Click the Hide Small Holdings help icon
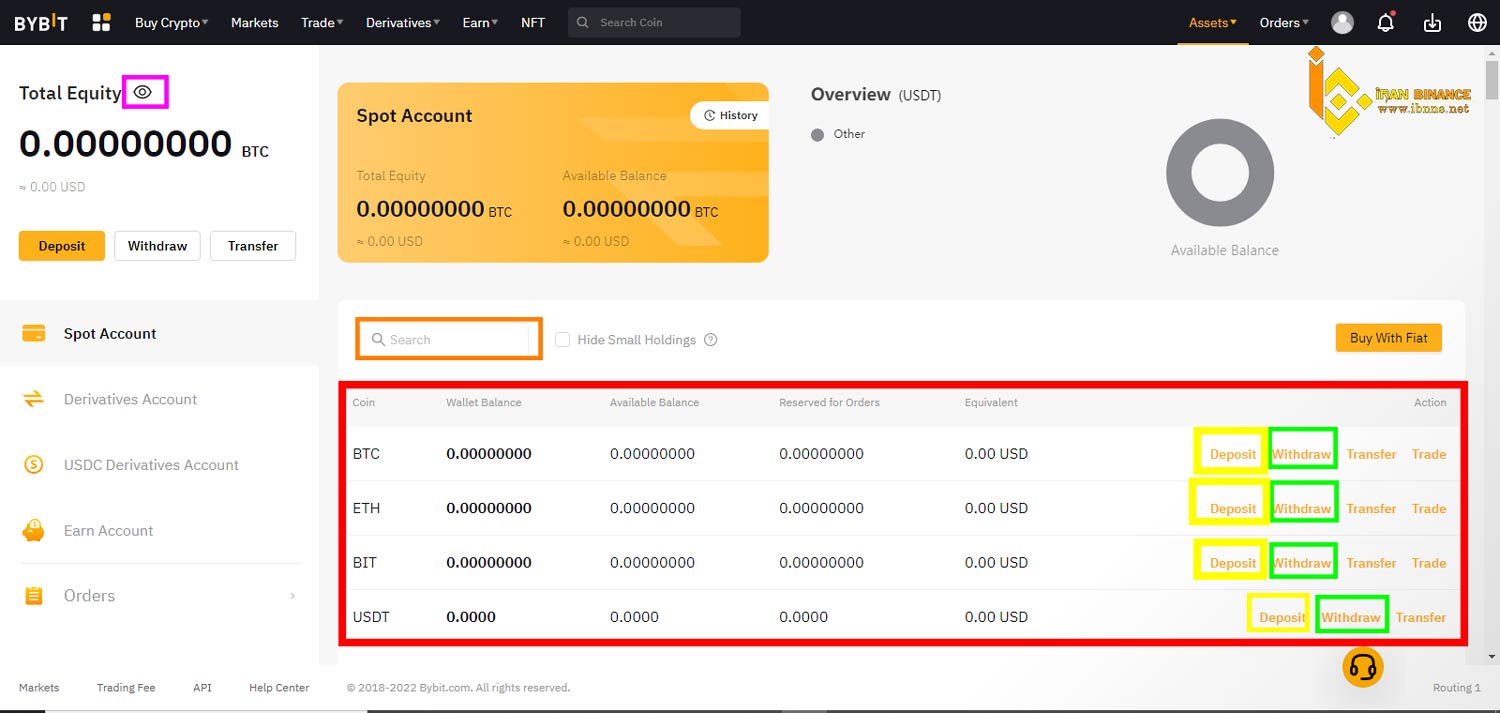Image resolution: width=1500 pixels, height=713 pixels. click(711, 340)
